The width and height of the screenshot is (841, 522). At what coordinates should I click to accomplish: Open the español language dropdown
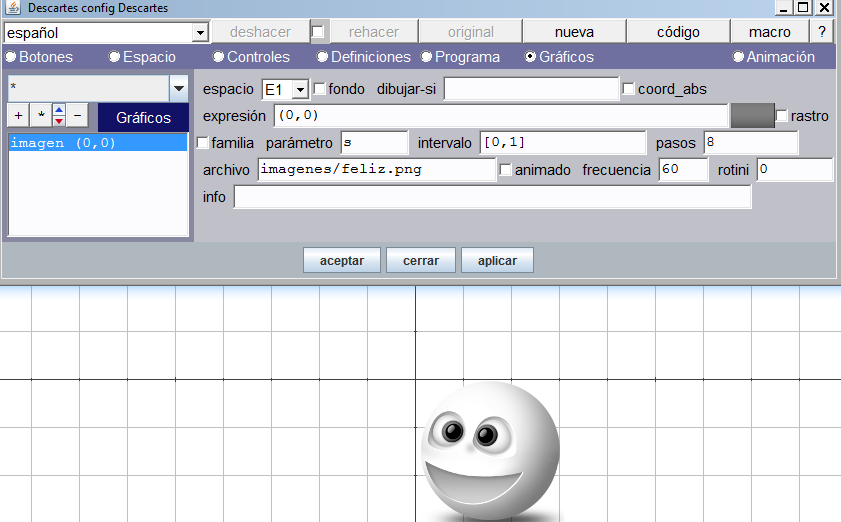point(199,33)
